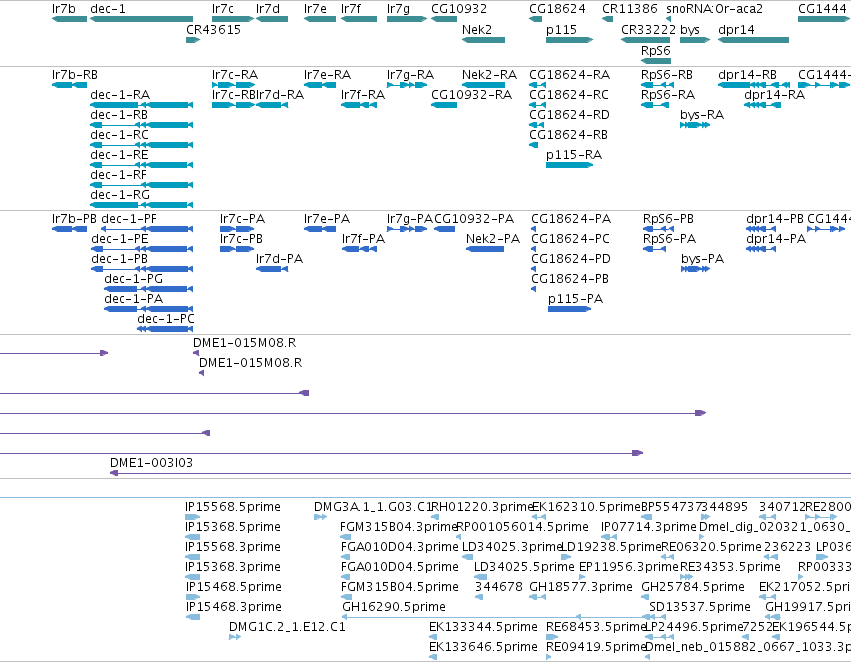Select transcript CG18624-RC
The height and width of the screenshot is (662, 851).
coord(537,105)
